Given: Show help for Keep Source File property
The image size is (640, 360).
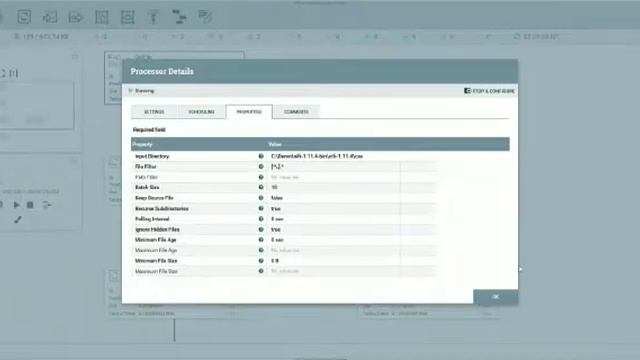Looking at the screenshot, I should [261, 198].
